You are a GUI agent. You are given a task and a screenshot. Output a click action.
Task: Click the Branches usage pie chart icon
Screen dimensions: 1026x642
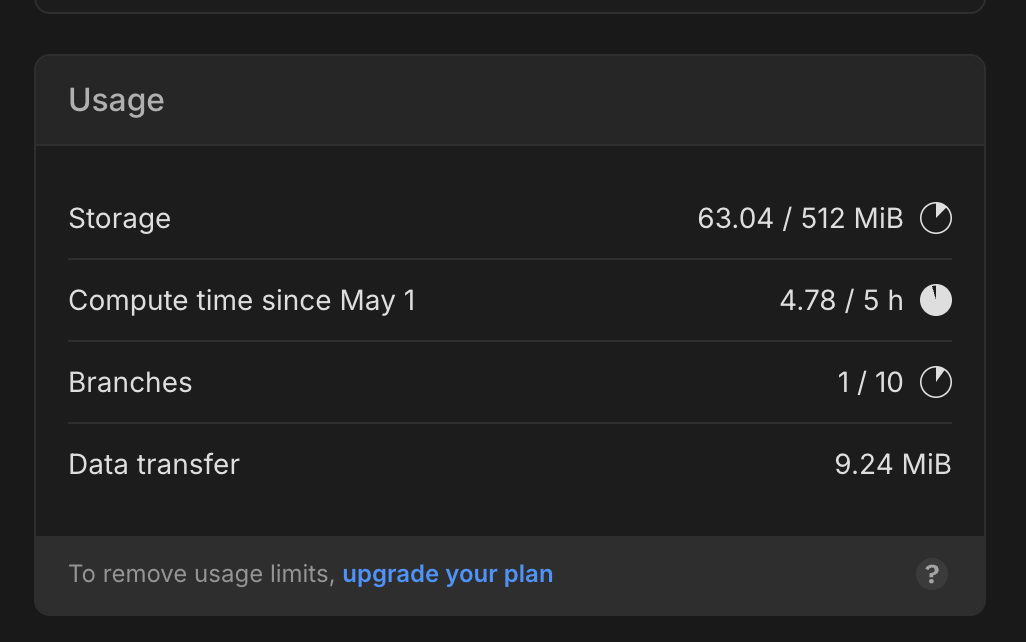click(x=936, y=382)
